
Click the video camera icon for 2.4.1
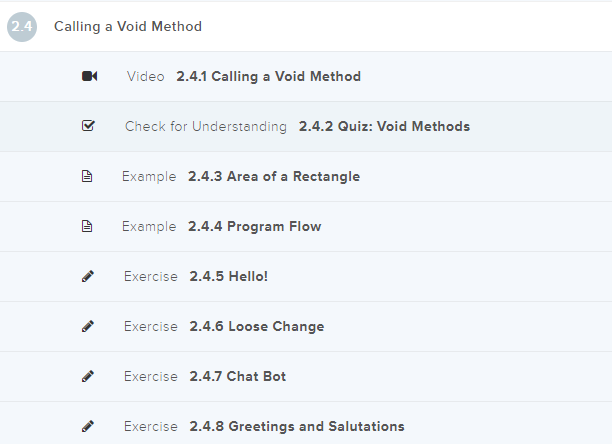[x=89, y=76]
